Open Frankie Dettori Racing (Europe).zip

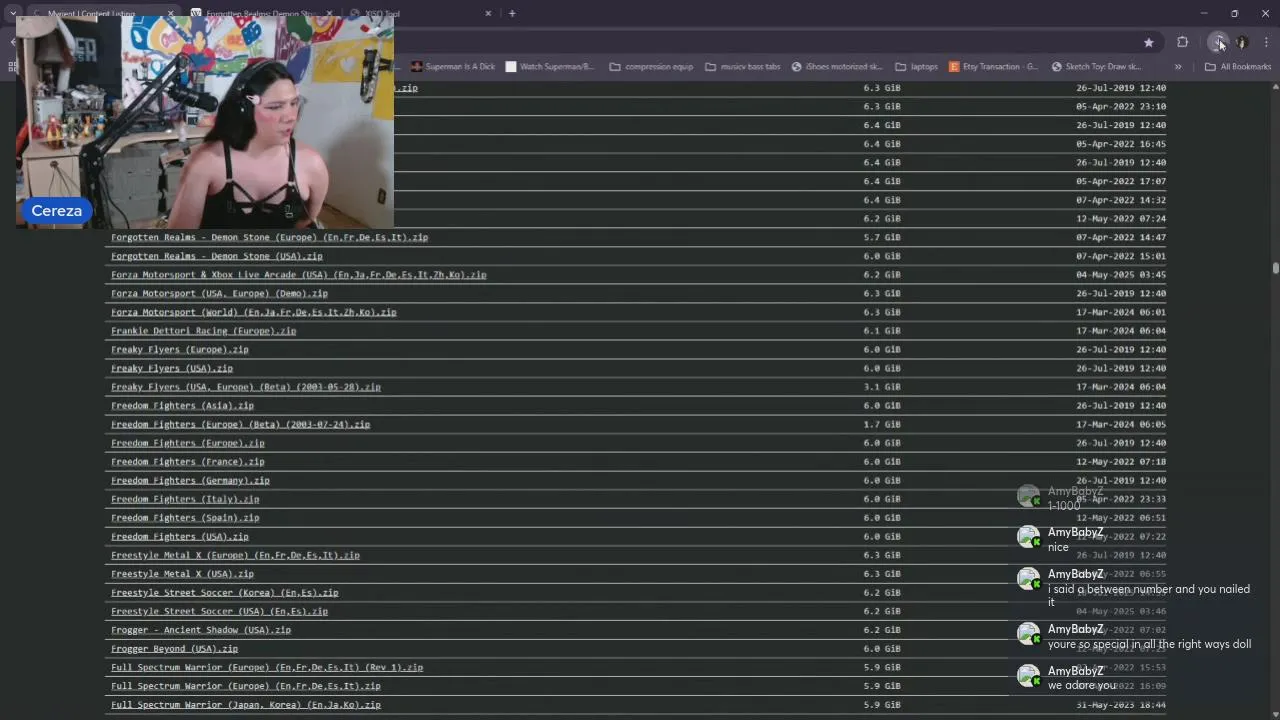point(203,331)
